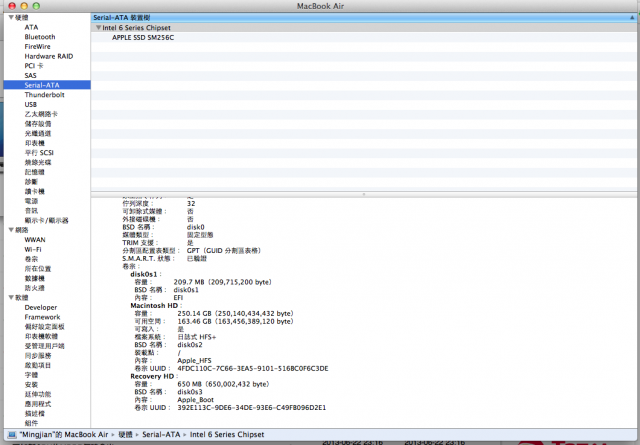Screen dimensions: 640x445
Task: Click the 250.14 GB capacity value
Action: coord(236,314)
